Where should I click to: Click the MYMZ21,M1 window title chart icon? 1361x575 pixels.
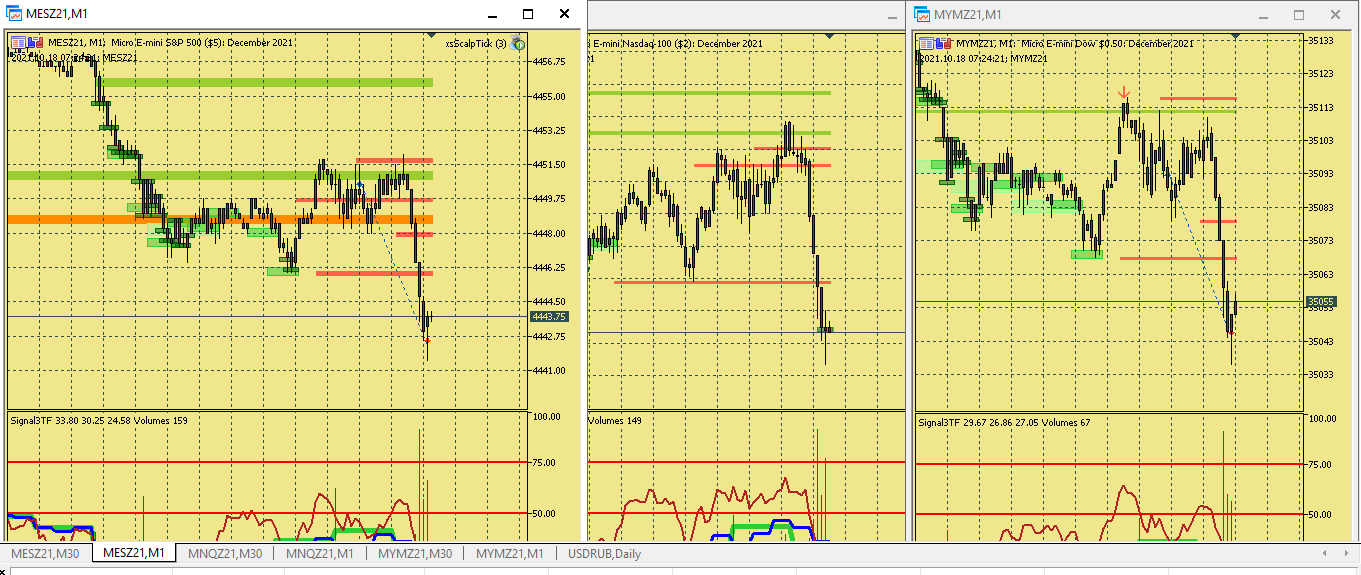(x=922, y=14)
